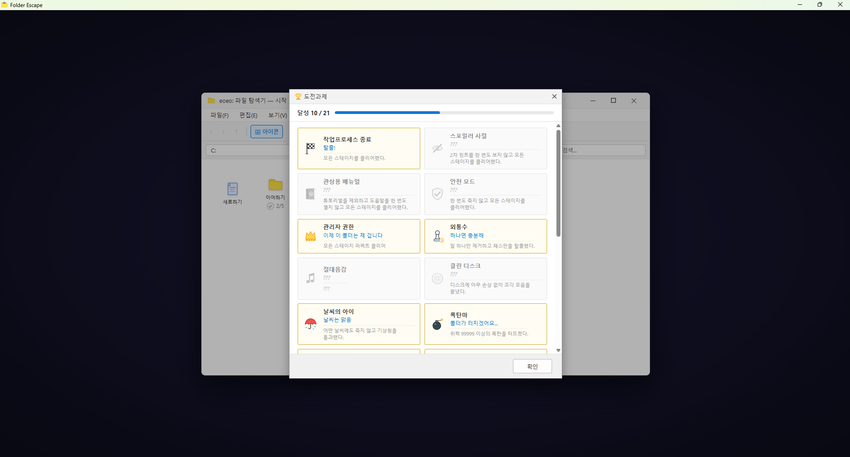Click the trophy icon in 도전과제 title
The width and height of the screenshot is (850, 457).
(x=298, y=96)
